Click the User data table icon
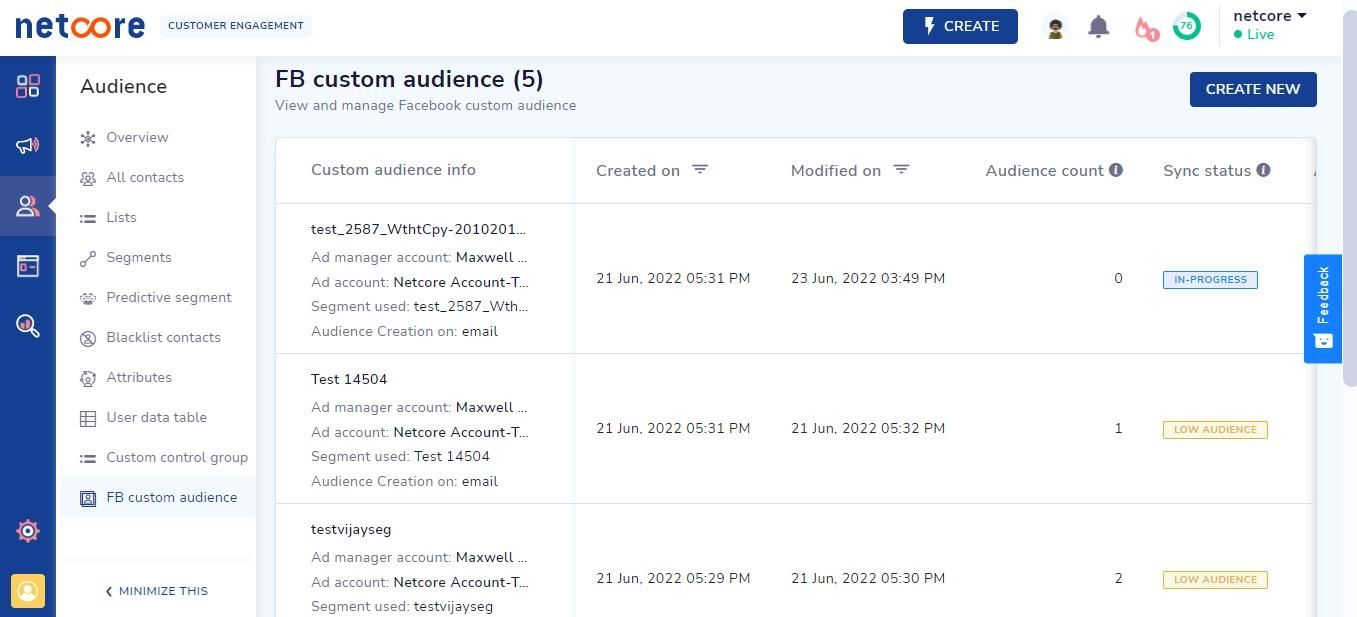 [88, 419]
